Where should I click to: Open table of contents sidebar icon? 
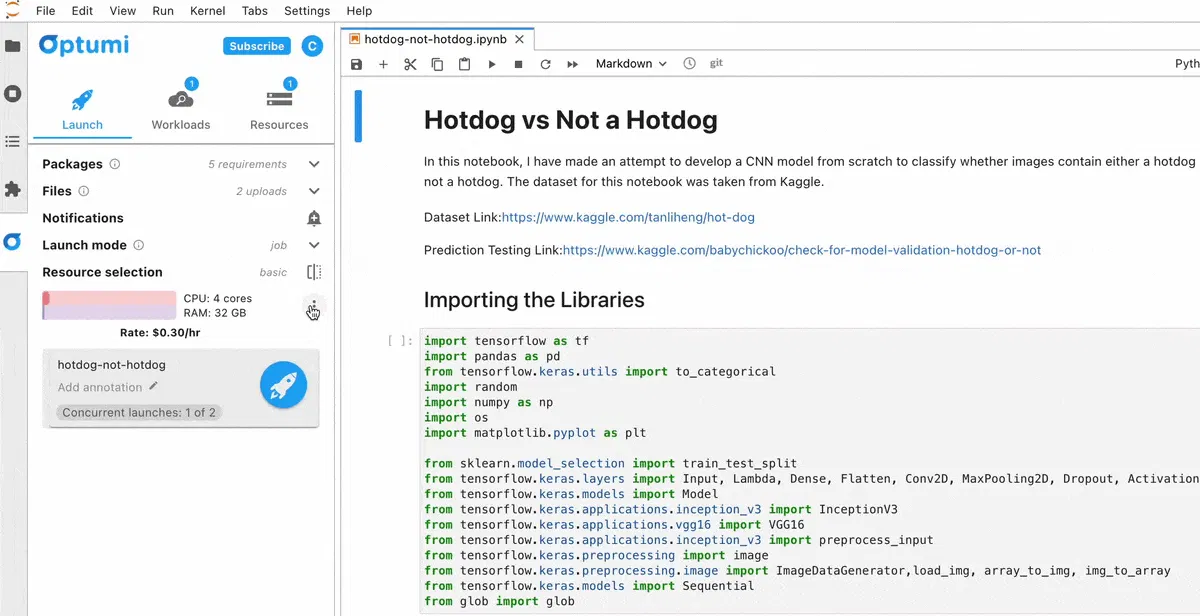click(x=13, y=142)
